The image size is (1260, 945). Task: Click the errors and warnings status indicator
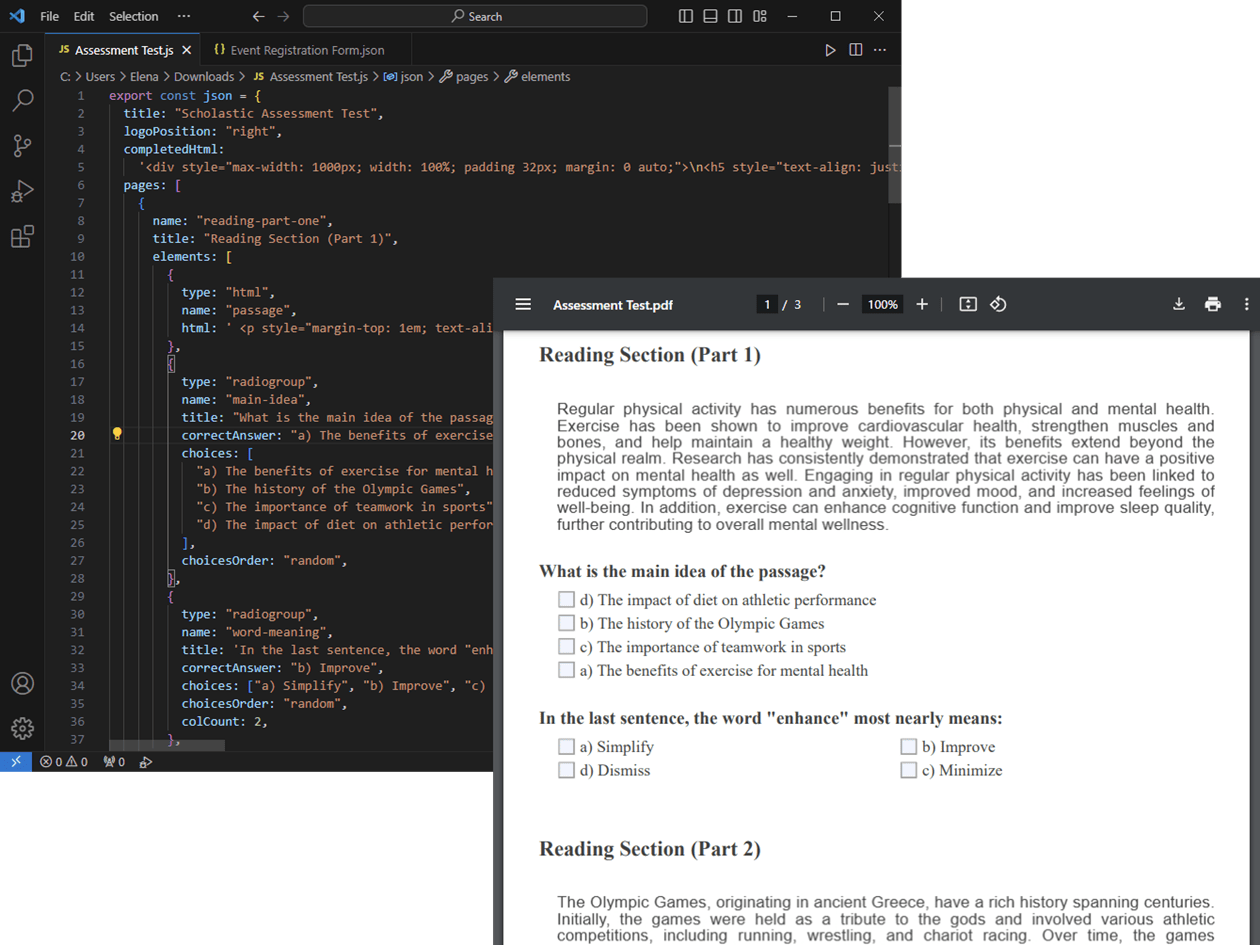[63, 762]
